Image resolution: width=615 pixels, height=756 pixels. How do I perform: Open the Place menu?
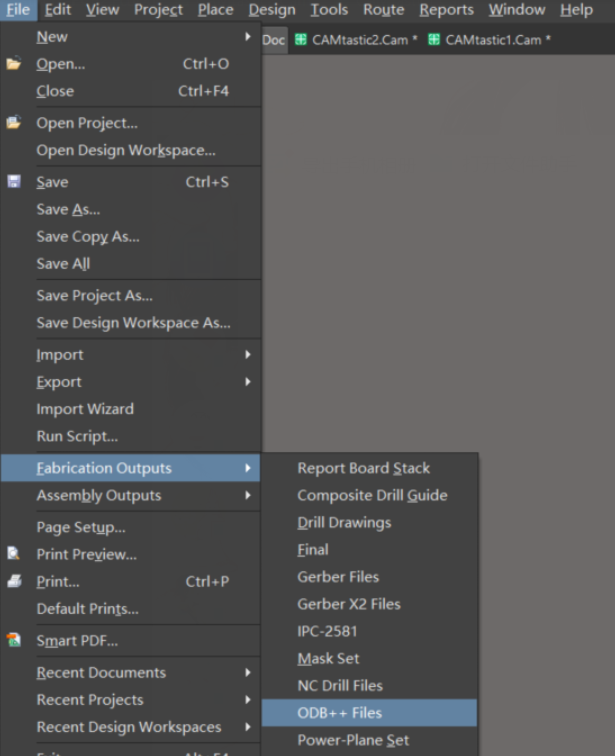215,10
